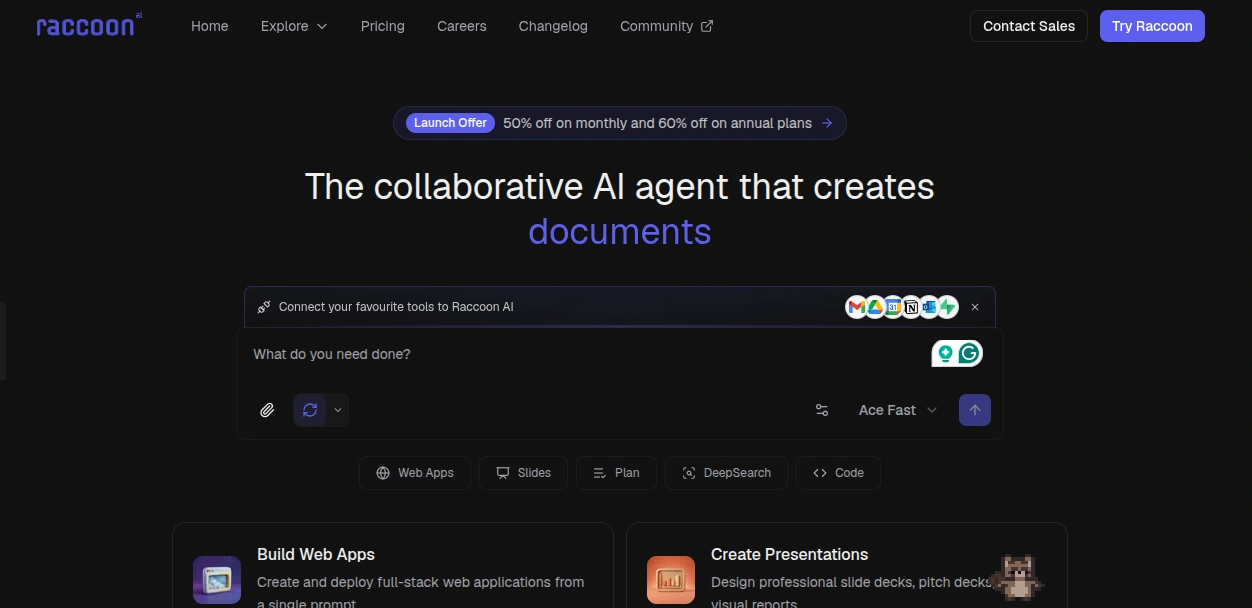Click the Connect your favourite tools text
1252x608 pixels.
pyautogui.click(x=396, y=307)
